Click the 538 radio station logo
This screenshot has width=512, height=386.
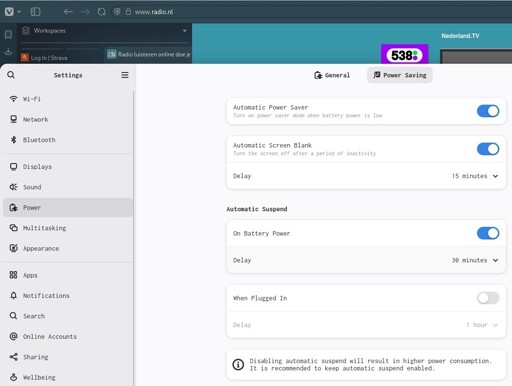point(404,55)
